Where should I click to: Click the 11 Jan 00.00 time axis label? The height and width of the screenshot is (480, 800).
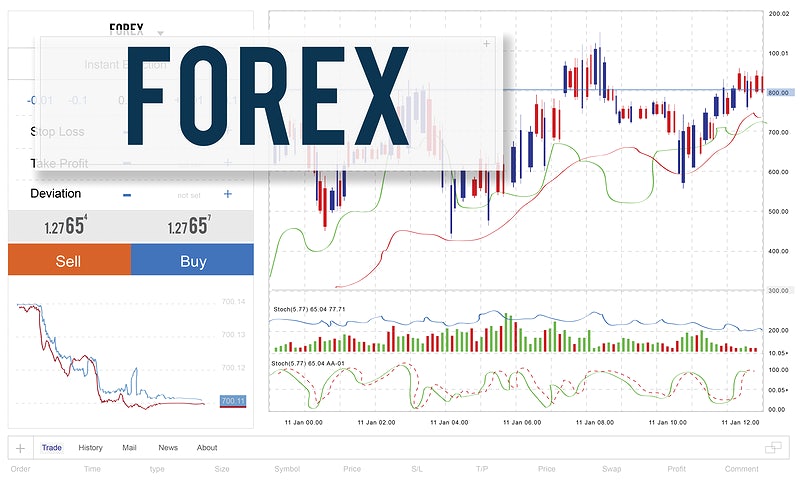pos(304,422)
